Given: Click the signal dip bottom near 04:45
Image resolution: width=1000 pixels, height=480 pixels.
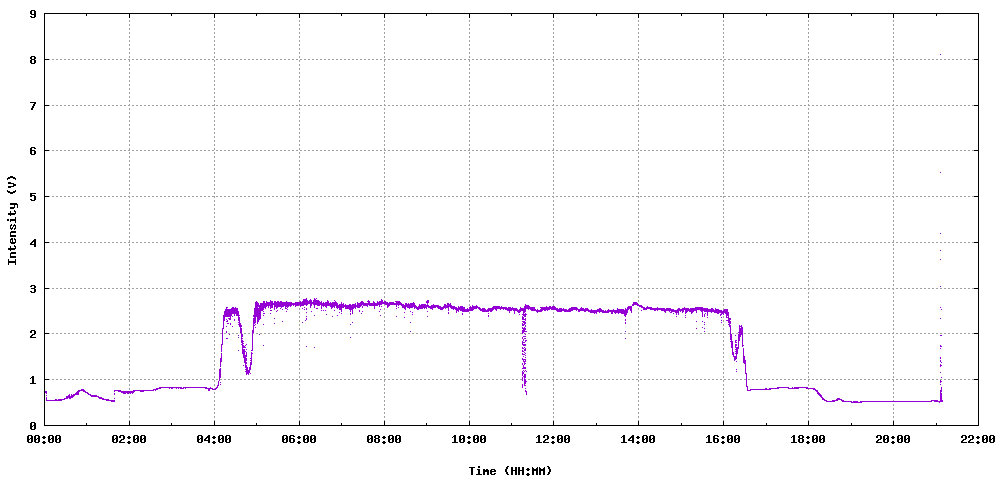Looking at the screenshot, I should [247, 370].
